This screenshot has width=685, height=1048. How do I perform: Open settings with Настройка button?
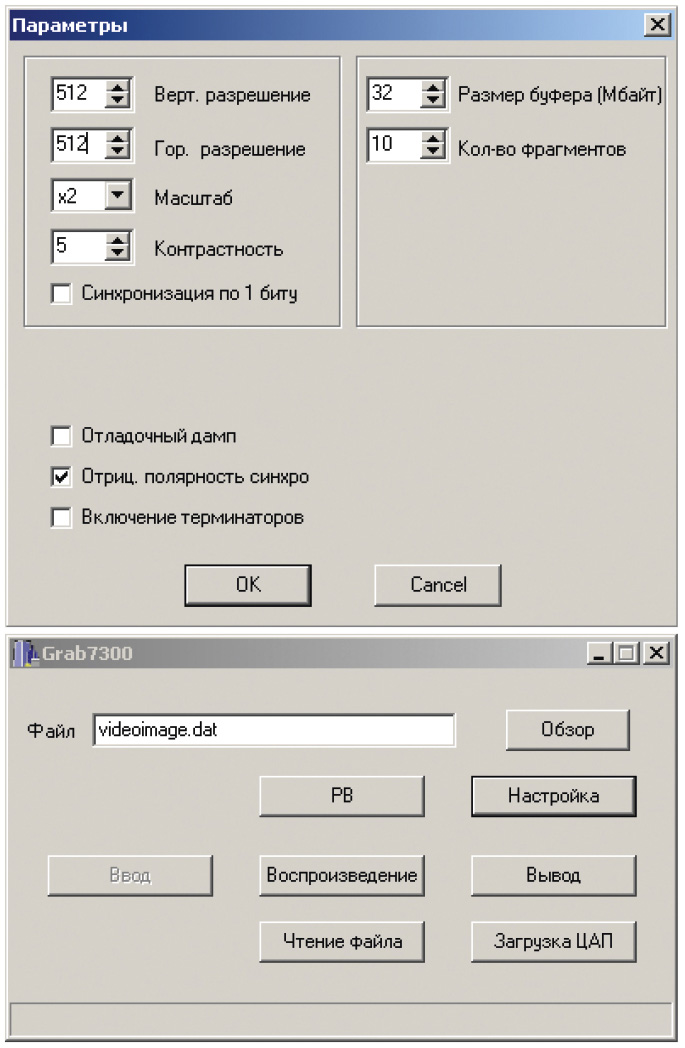click(x=553, y=796)
